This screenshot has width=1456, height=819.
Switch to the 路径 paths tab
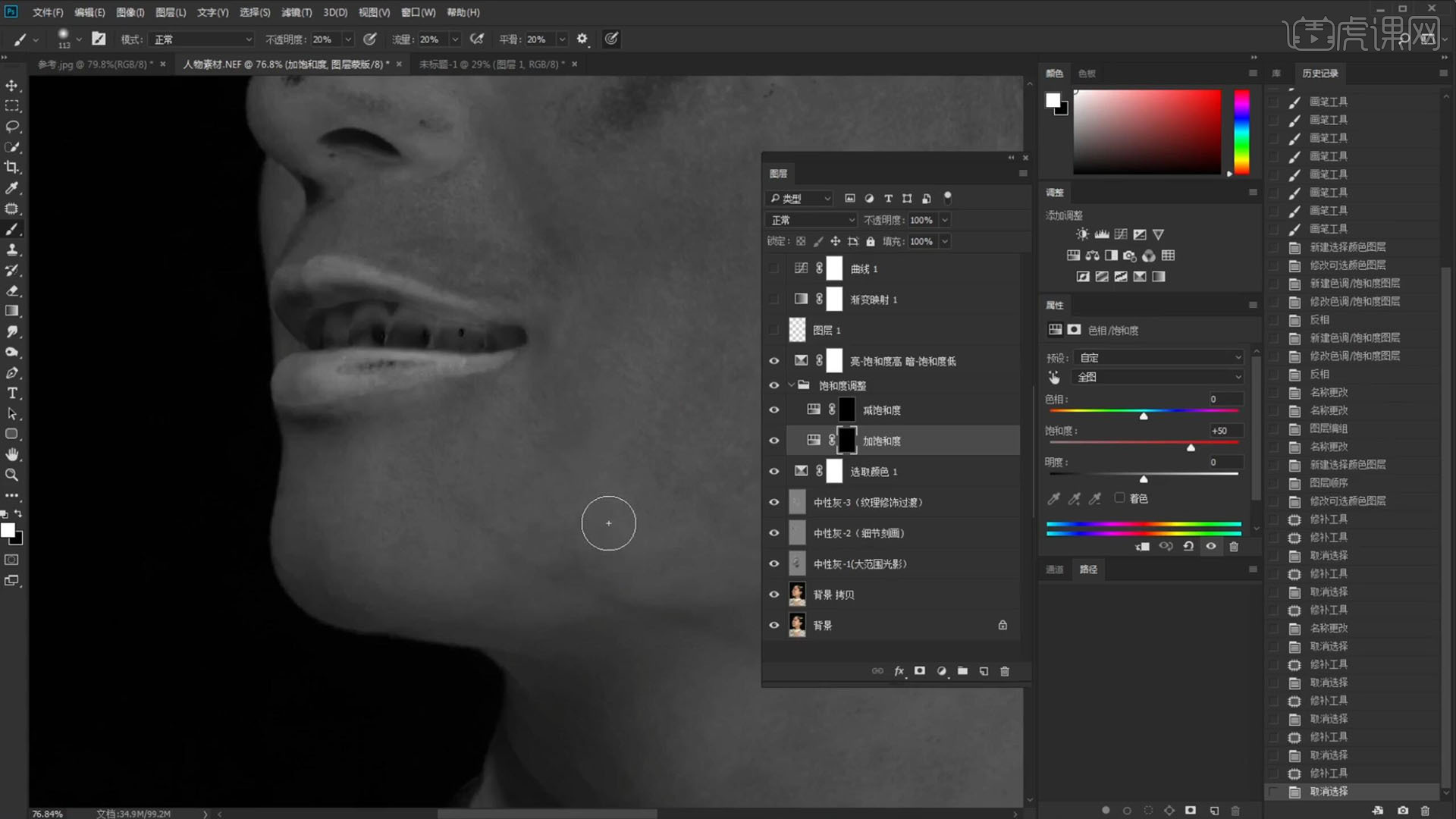(x=1088, y=570)
